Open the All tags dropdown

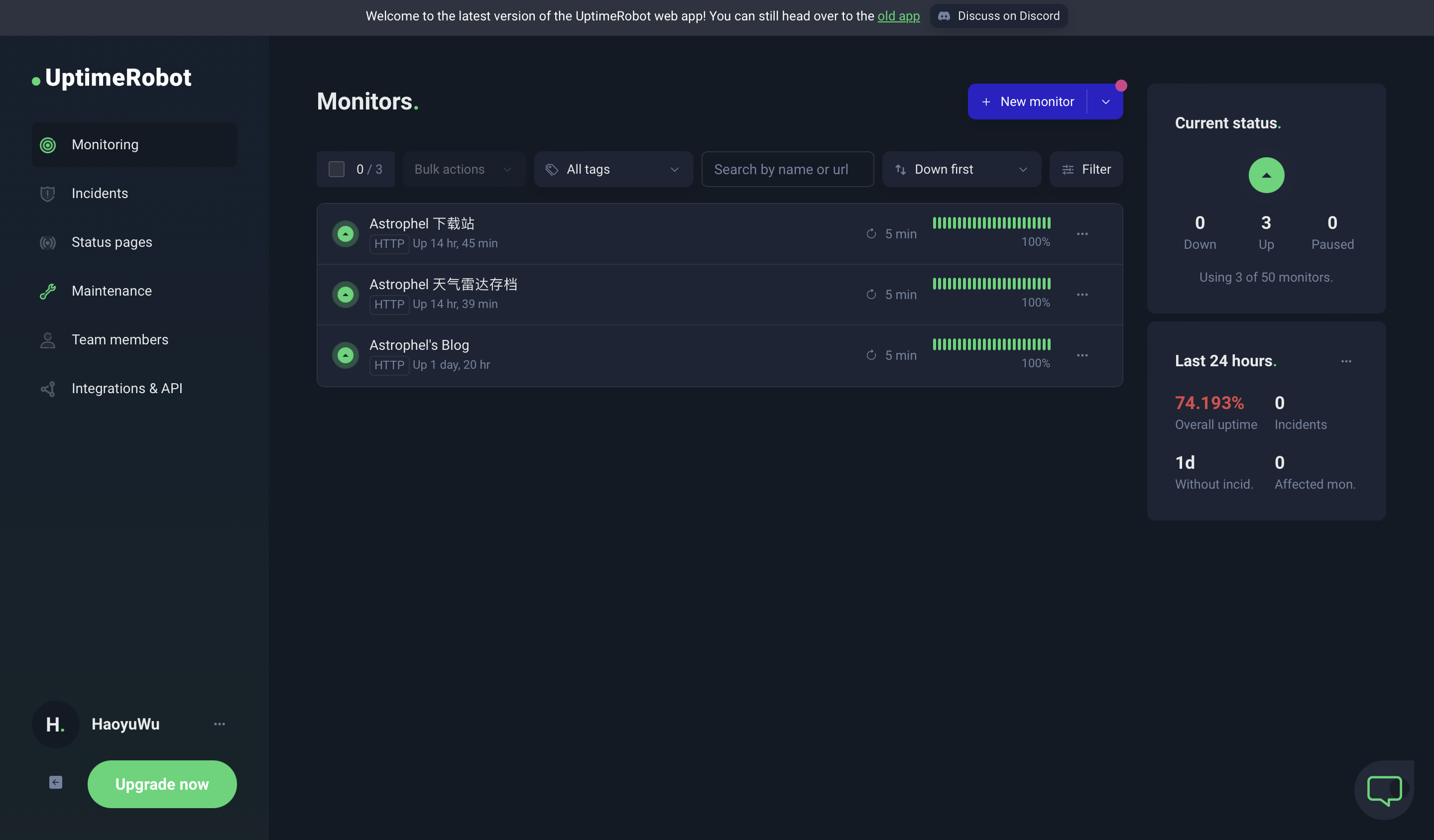coord(613,170)
